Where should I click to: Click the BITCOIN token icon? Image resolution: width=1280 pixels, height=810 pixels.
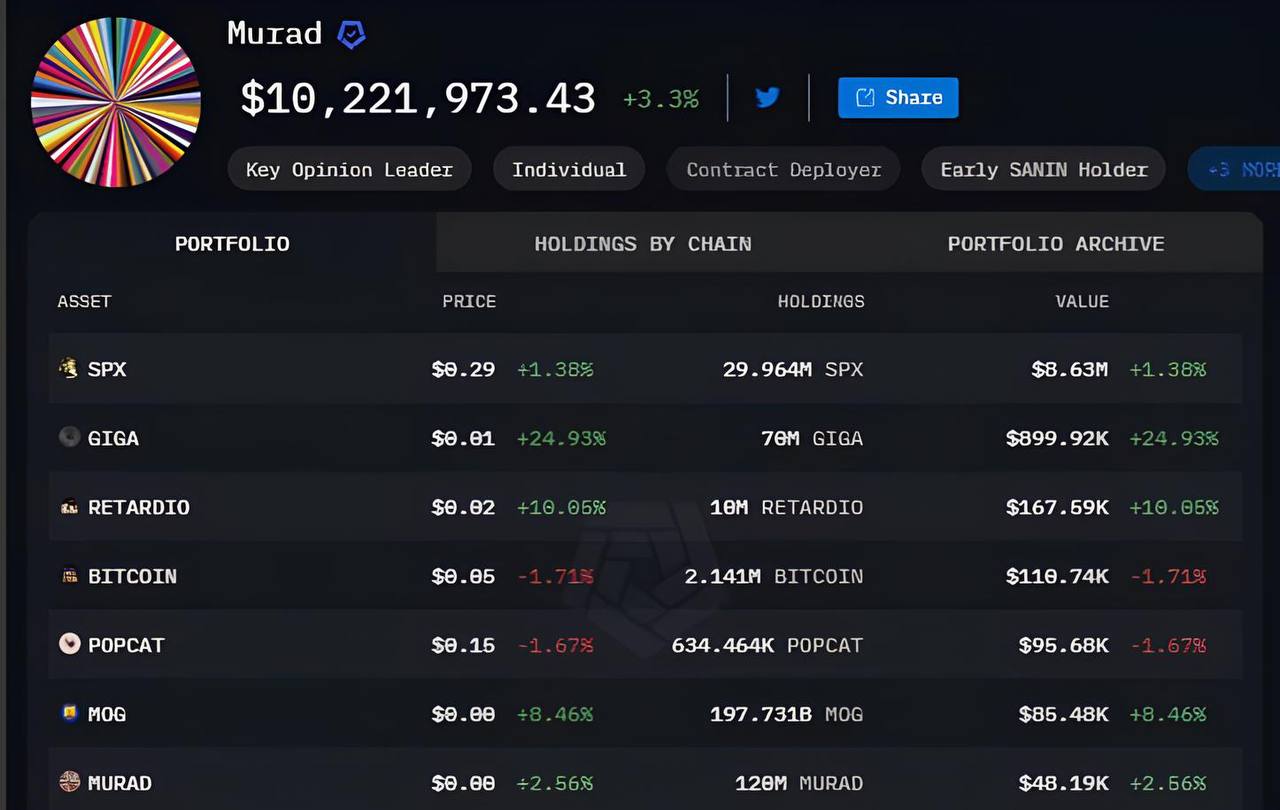pos(69,576)
